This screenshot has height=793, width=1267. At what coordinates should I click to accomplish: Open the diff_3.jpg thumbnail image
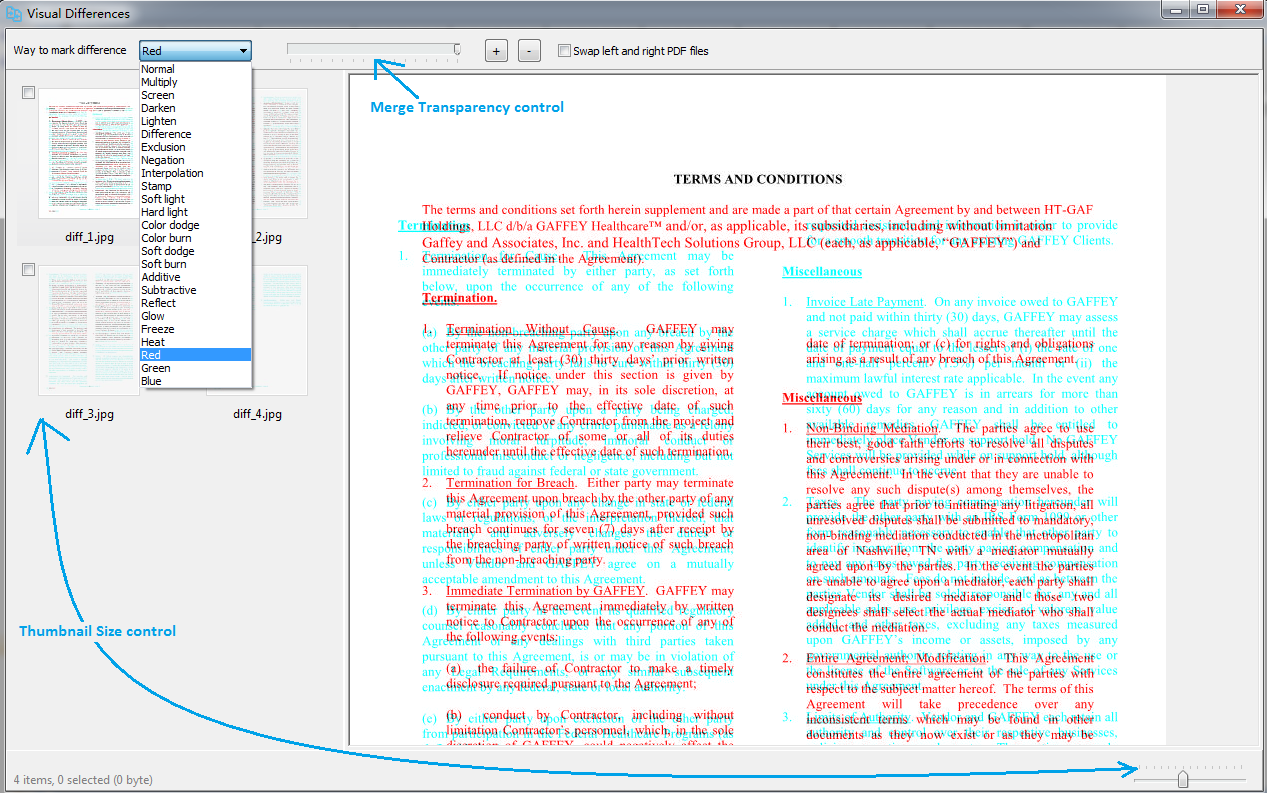[x=89, y=330]
